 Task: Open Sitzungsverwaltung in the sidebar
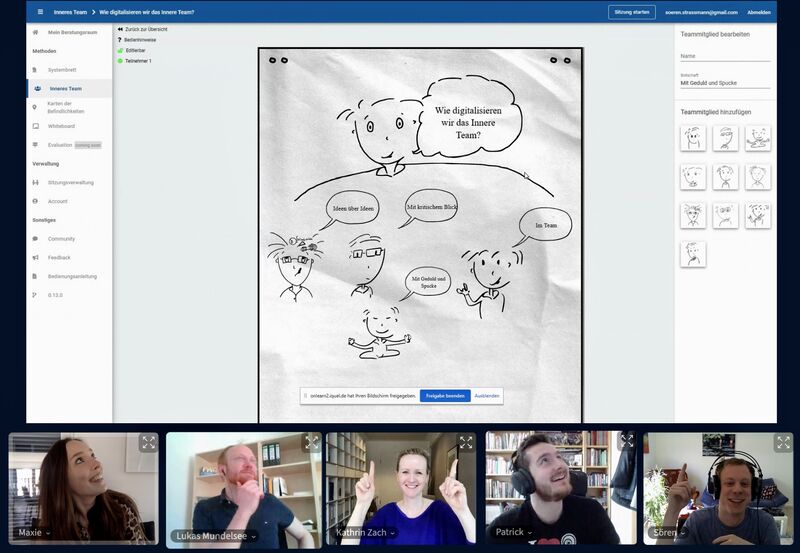coord(70,182)
